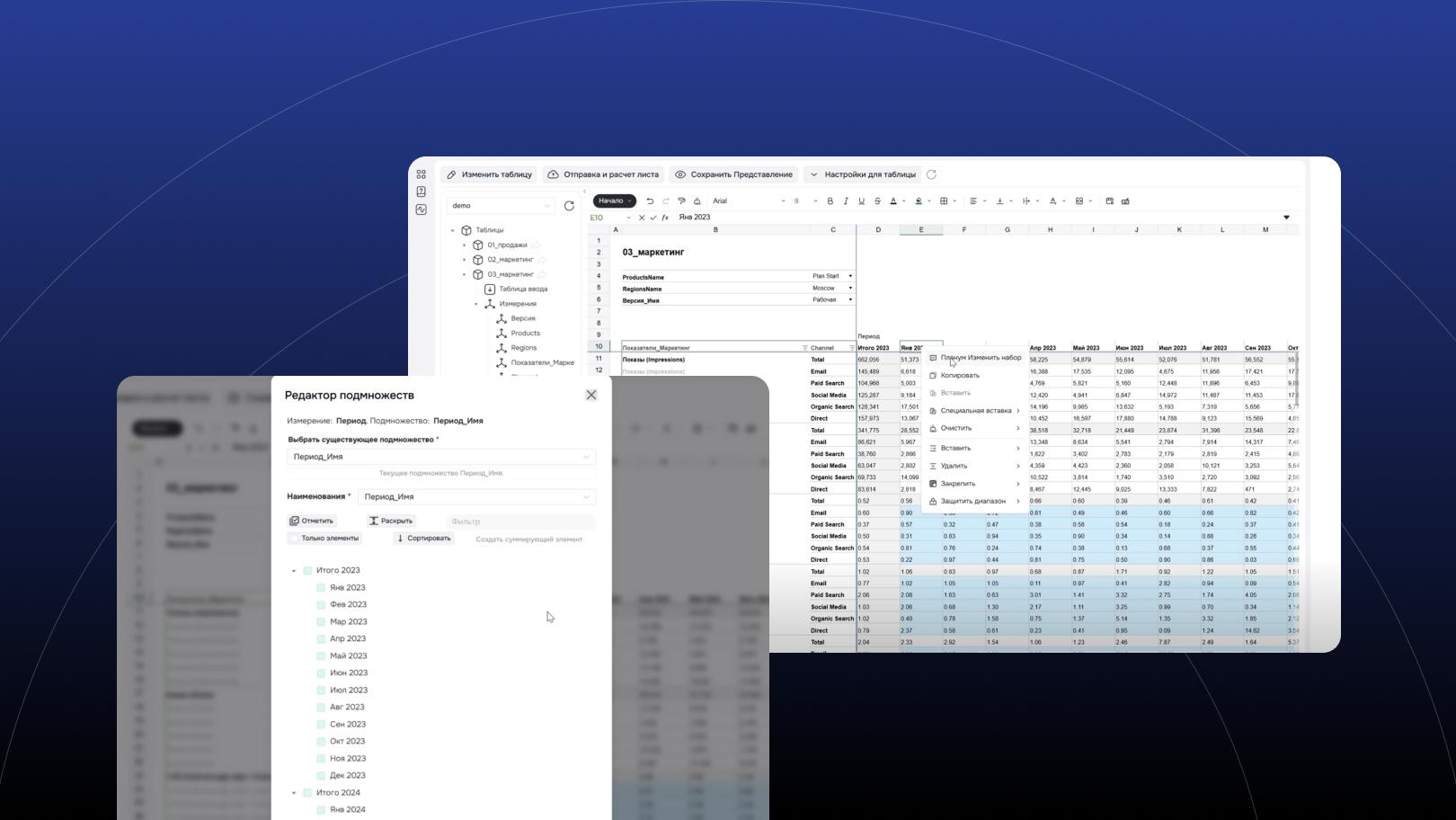1456x820 pixels.
Task: Open the Arial font family dropdown
Action: tap(748, 201)
